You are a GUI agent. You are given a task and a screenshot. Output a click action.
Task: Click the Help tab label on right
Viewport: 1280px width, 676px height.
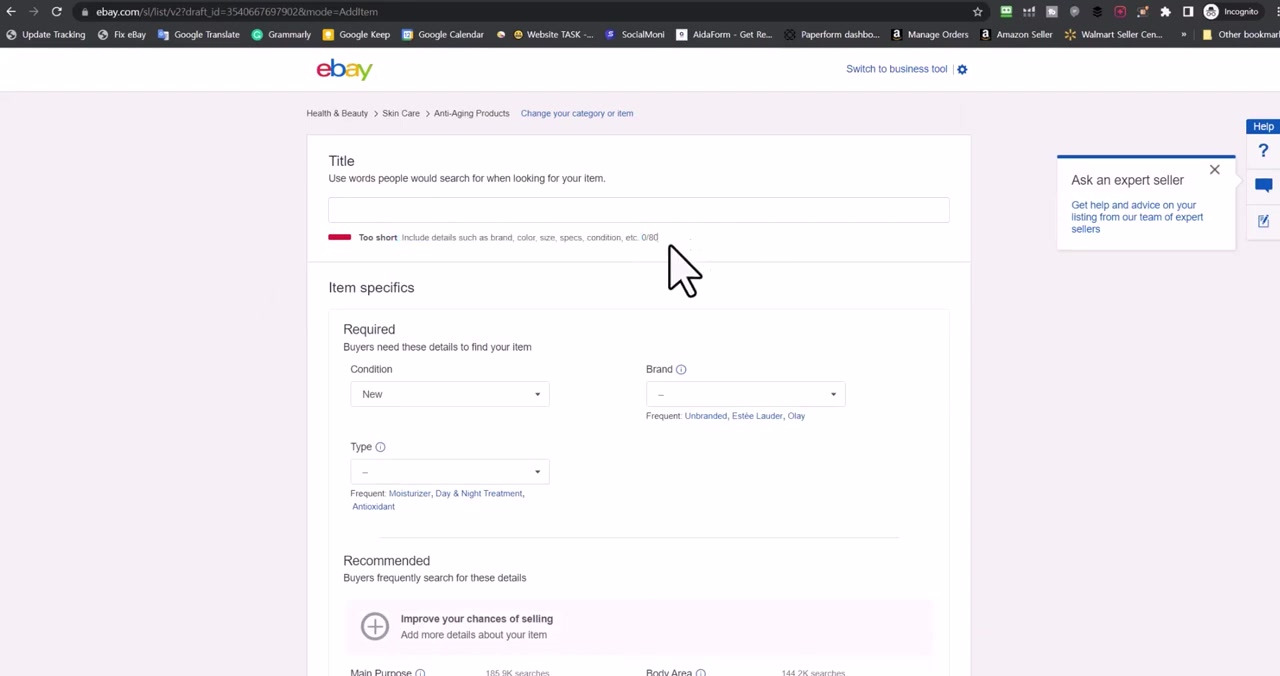coord(1263,127)
